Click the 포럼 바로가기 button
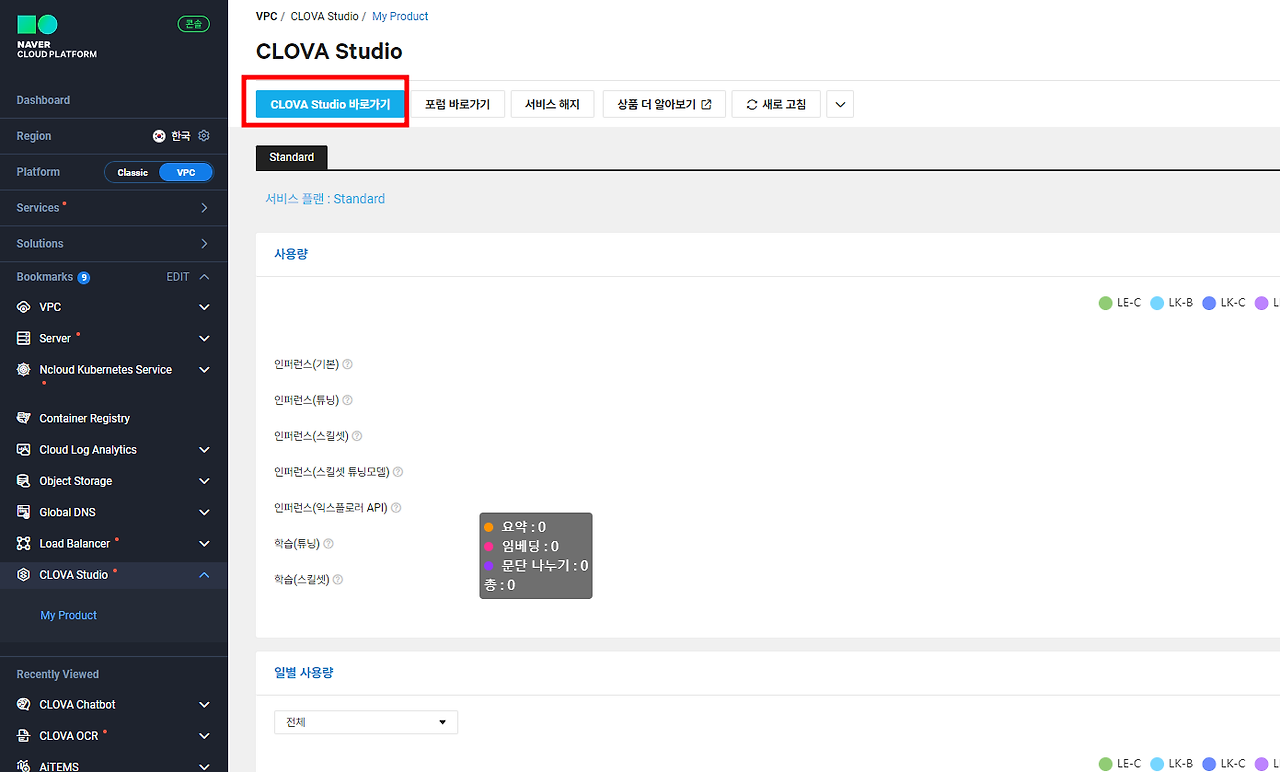 [457, 104]
